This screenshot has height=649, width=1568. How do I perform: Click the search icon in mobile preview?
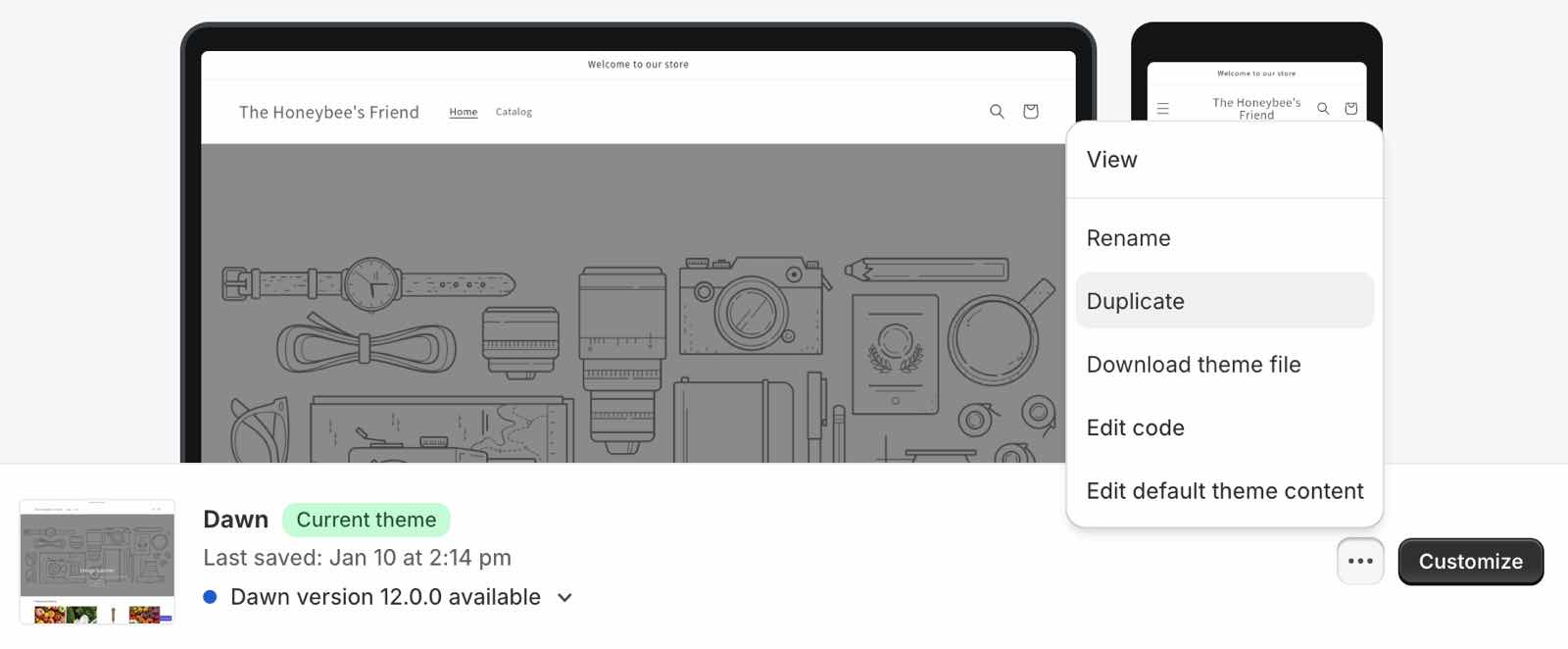pos(1323,109)
